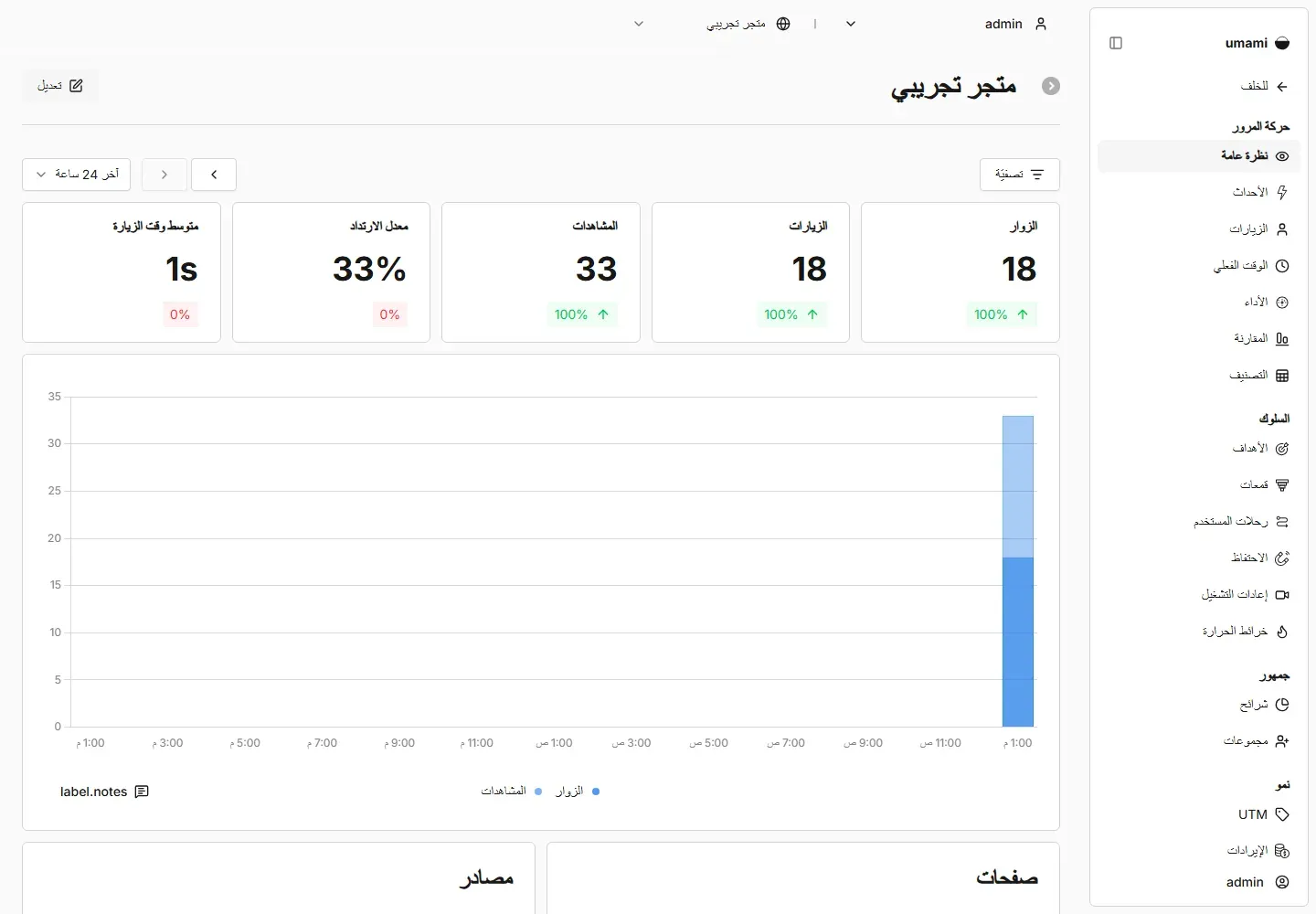
Task: Click the 1:00 م bar in chart
Action: click(1018, 571)
